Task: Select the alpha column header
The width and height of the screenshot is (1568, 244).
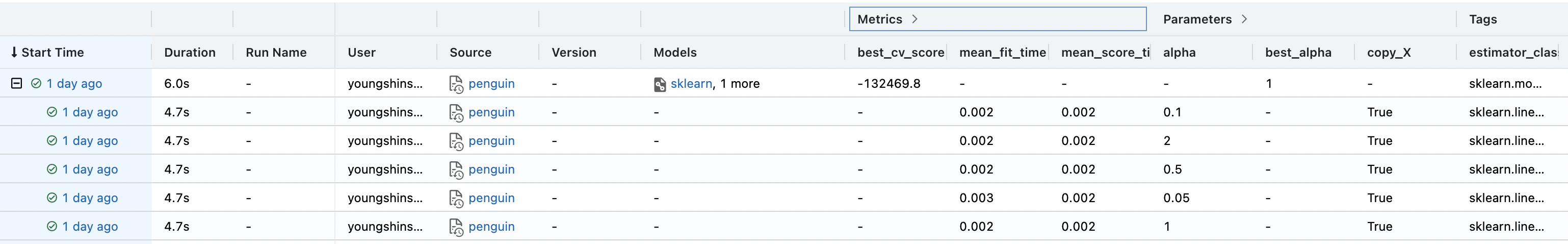Action: coord(1179,53)
